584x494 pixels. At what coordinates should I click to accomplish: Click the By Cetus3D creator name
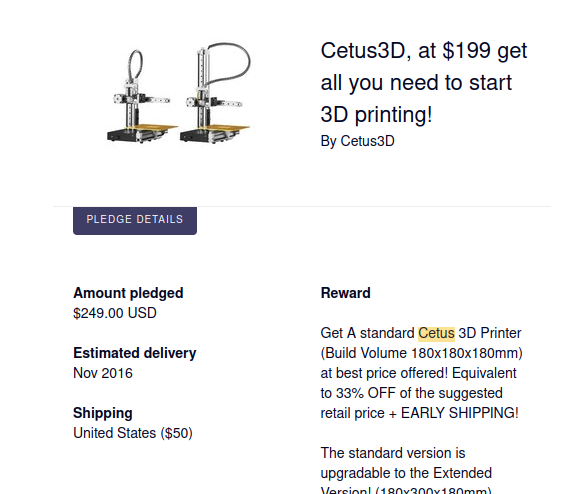[358, 141]
